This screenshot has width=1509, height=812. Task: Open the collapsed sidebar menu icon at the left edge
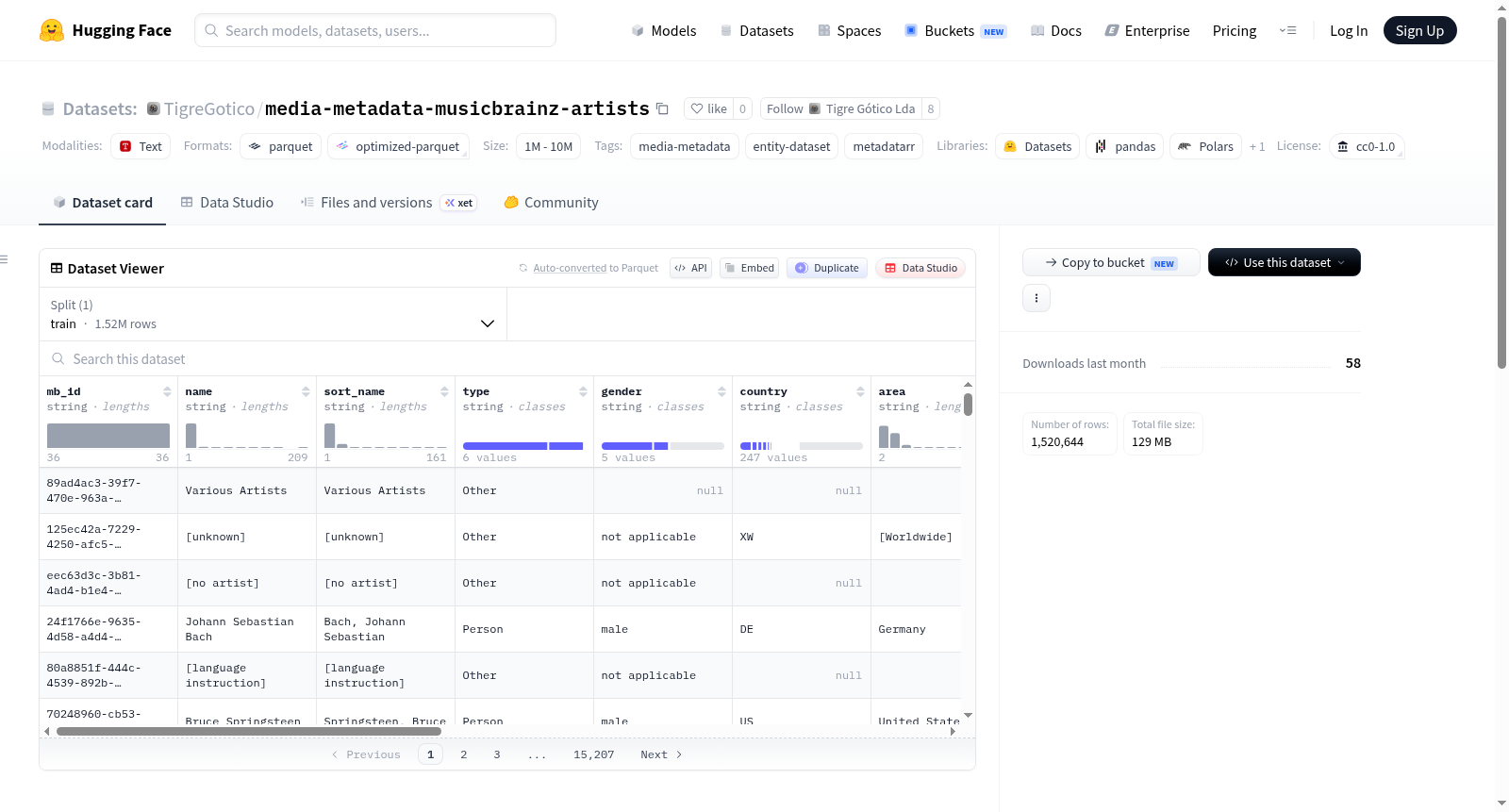click(4, 259)
